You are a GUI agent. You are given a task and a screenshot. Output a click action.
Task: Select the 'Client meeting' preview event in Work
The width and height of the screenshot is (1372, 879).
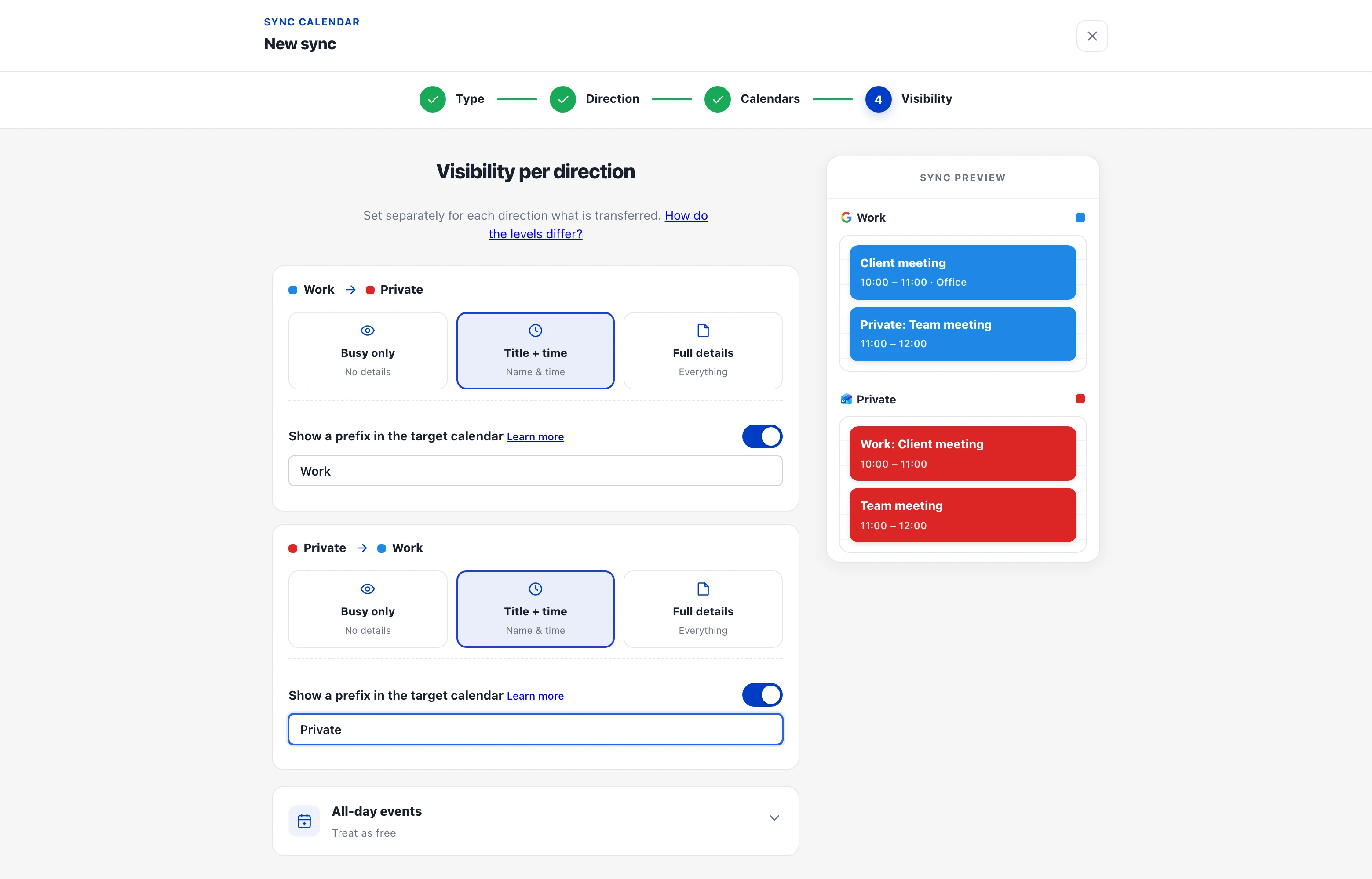click(x=963, y=272)
